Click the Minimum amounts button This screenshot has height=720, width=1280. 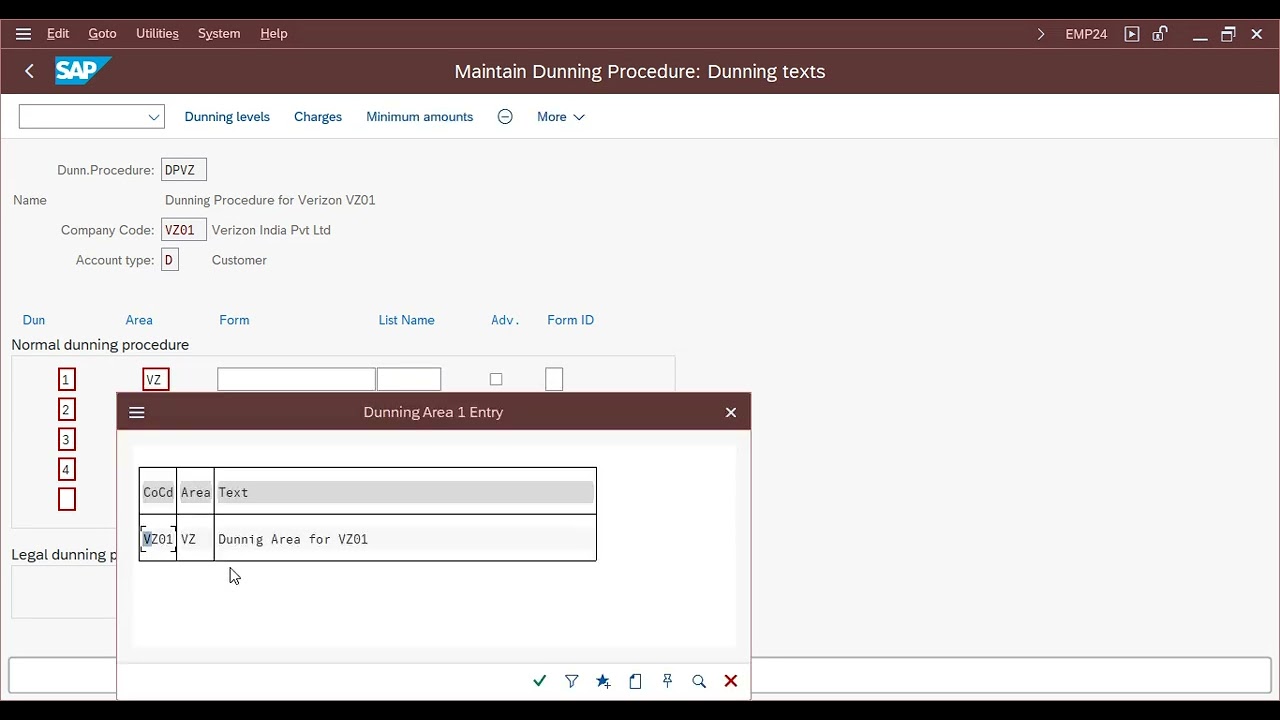419,117
